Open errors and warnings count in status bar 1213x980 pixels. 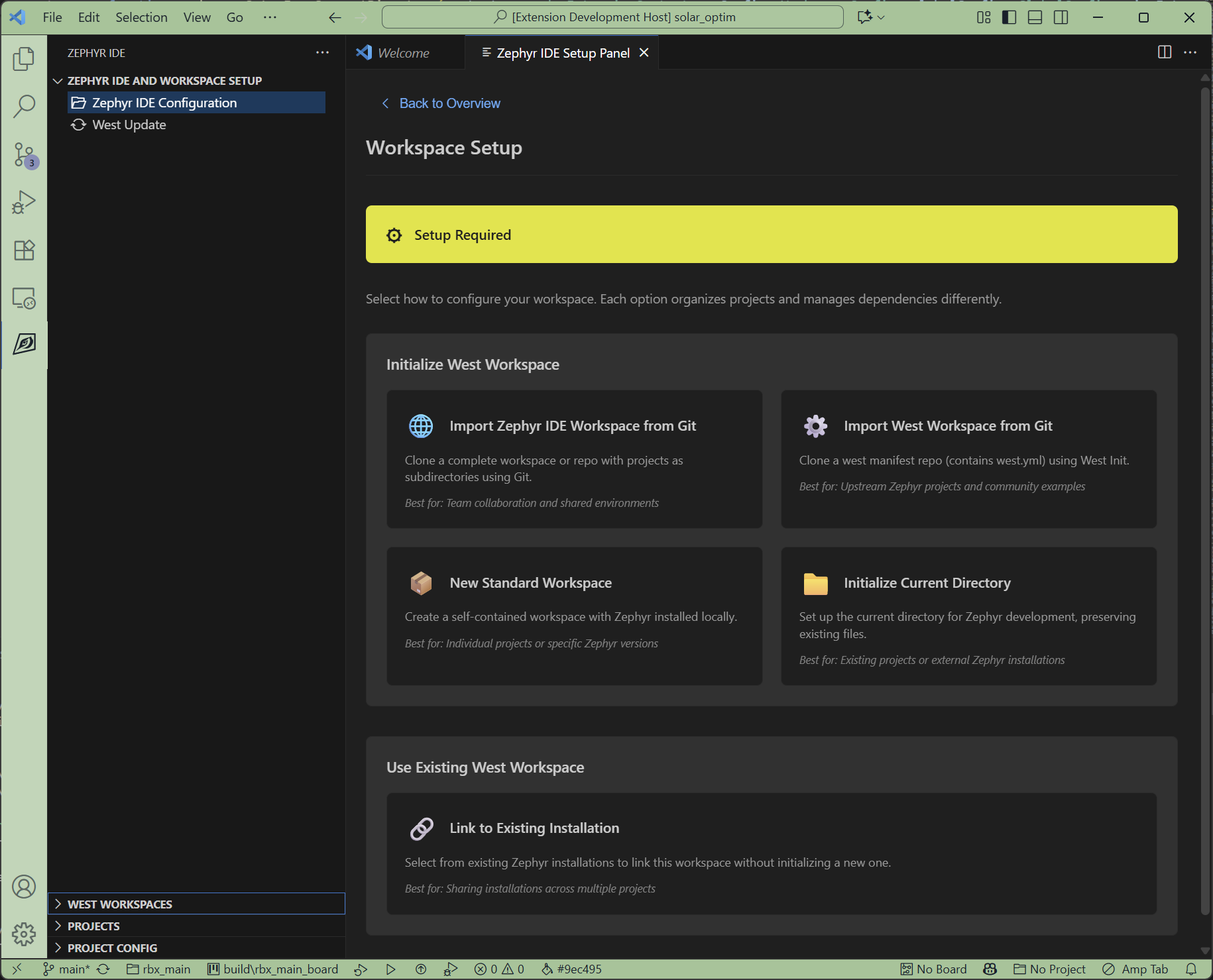tap(499, 969)
